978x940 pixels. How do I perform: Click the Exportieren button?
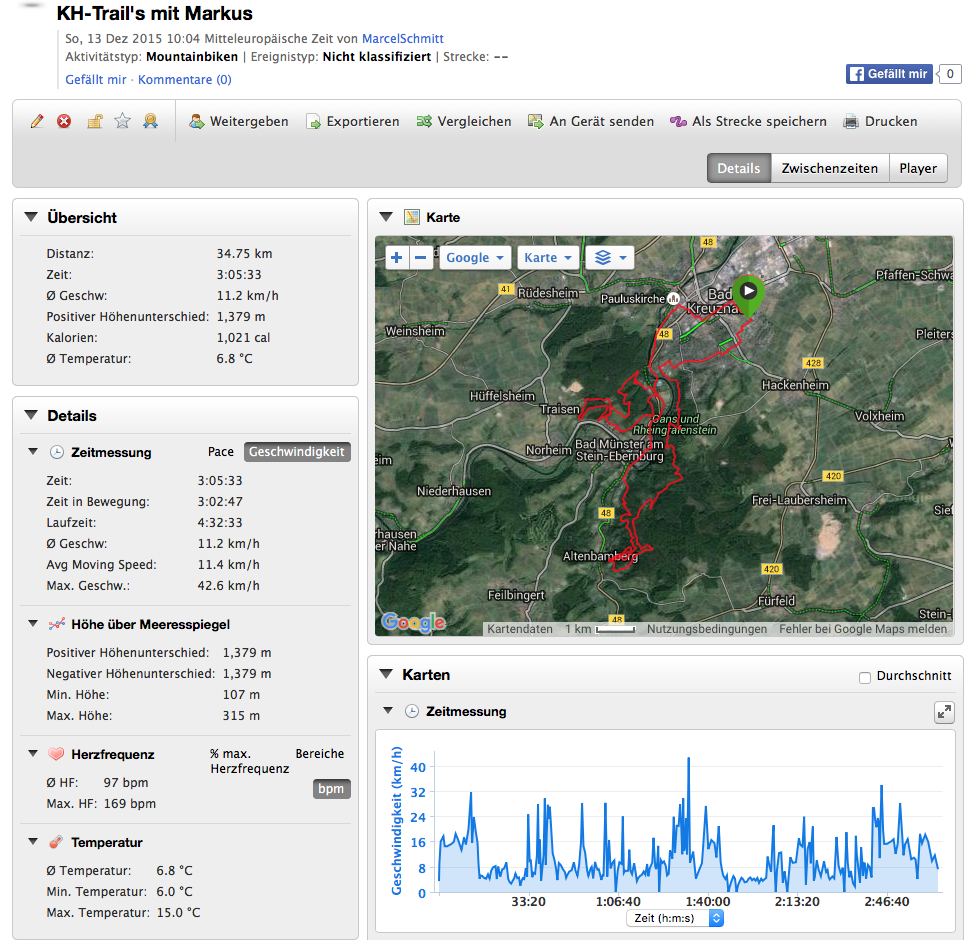click(x=352, y=122)
